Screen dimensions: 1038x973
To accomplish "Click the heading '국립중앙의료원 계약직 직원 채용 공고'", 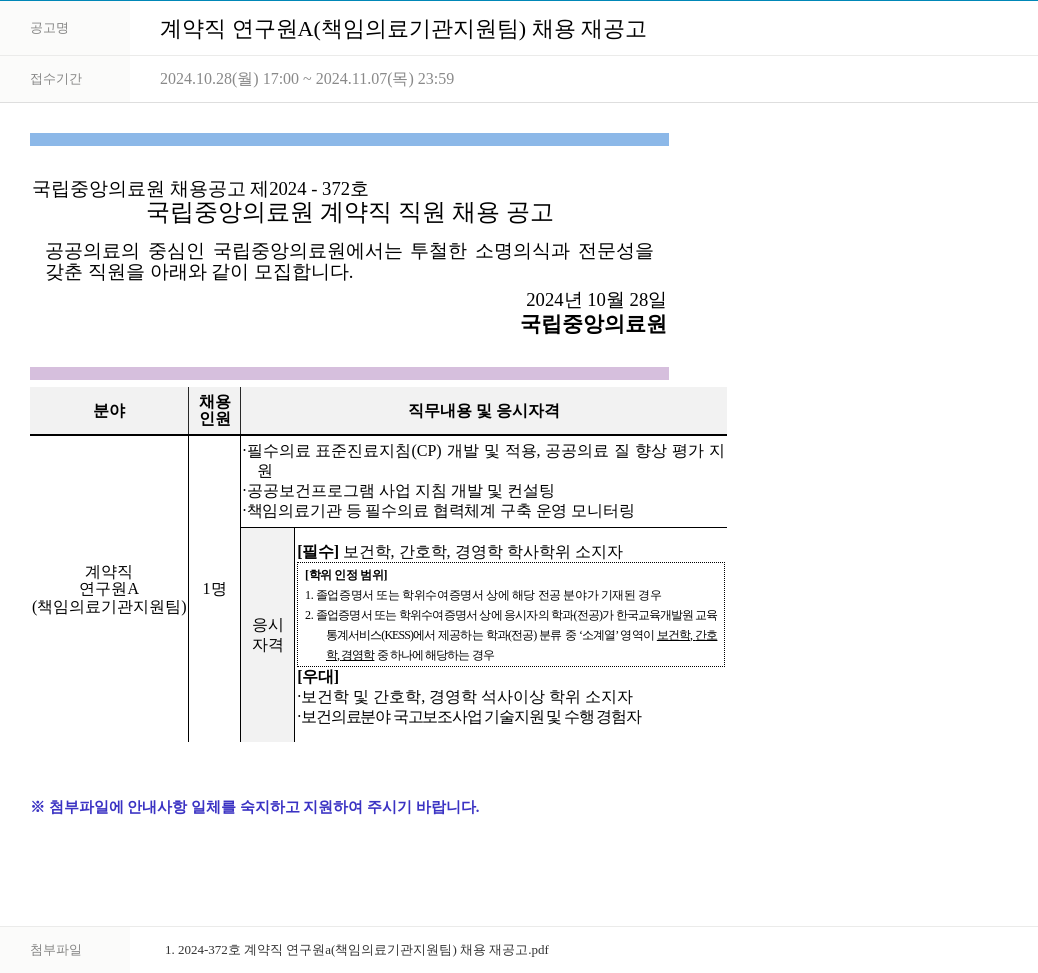I will pyautogui.click(x=350, y=212).
